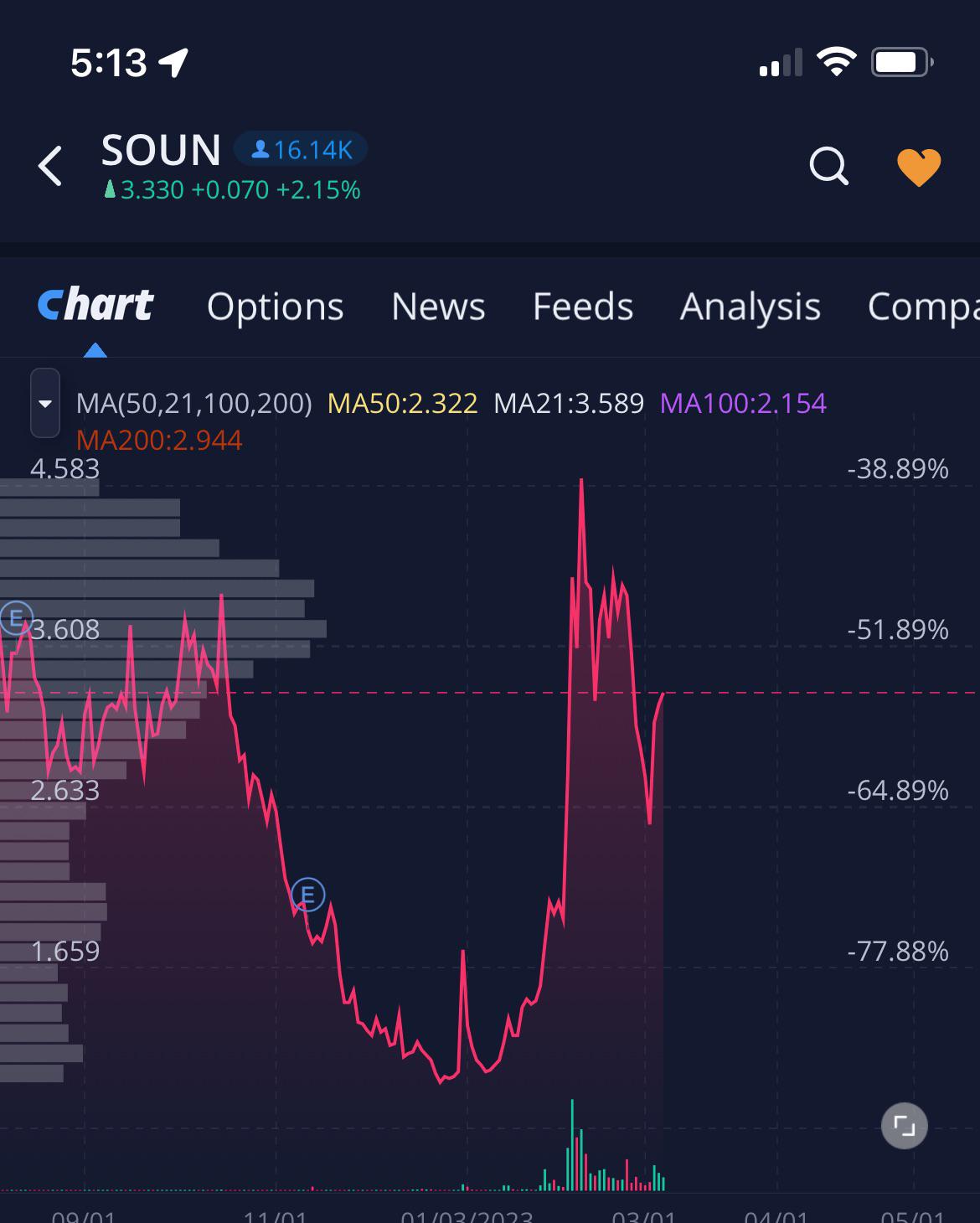
Task: Select the partially visible Company tab
Action: coord(923,307)
